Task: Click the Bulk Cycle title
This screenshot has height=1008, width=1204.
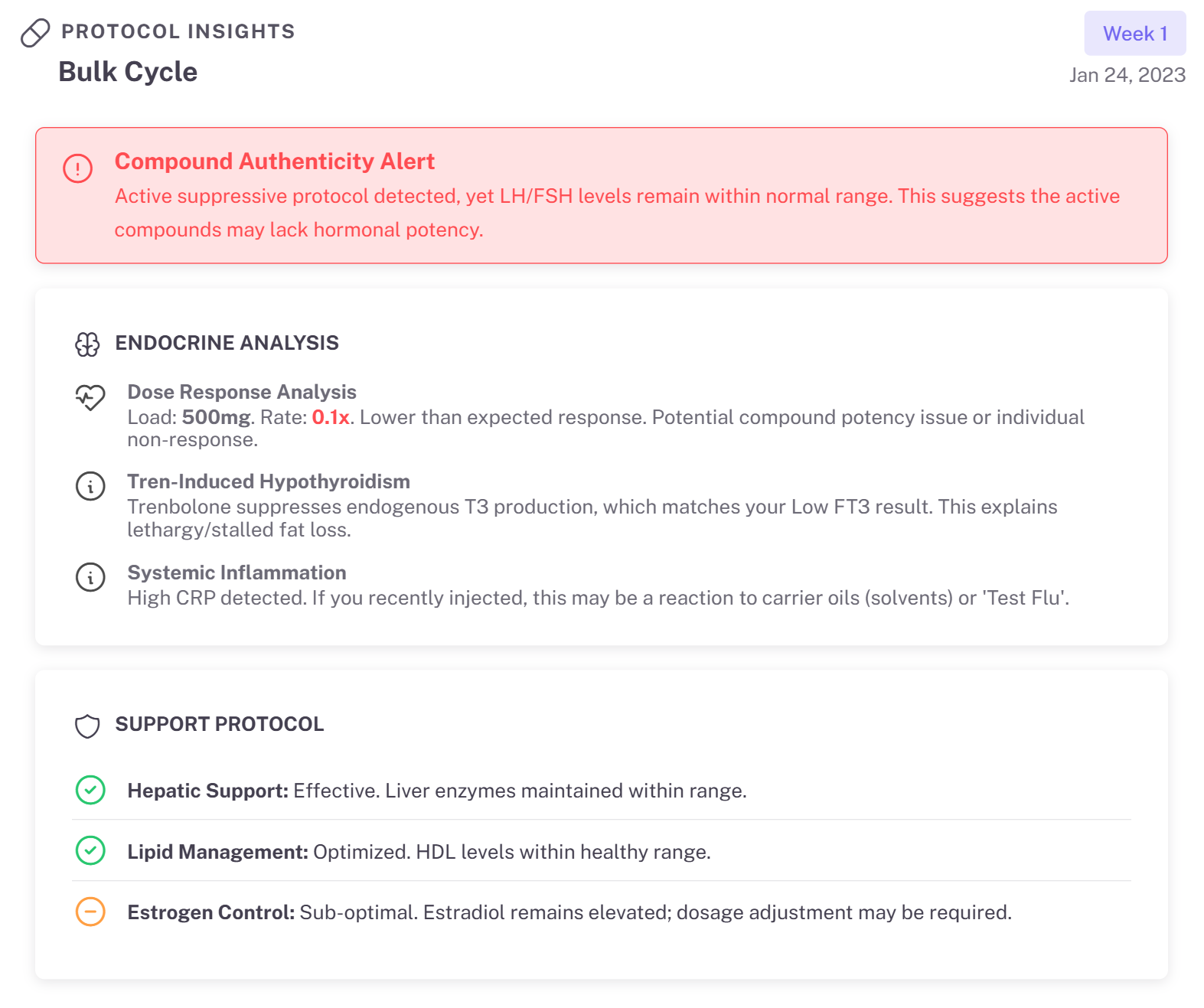Action: point(128,72)
